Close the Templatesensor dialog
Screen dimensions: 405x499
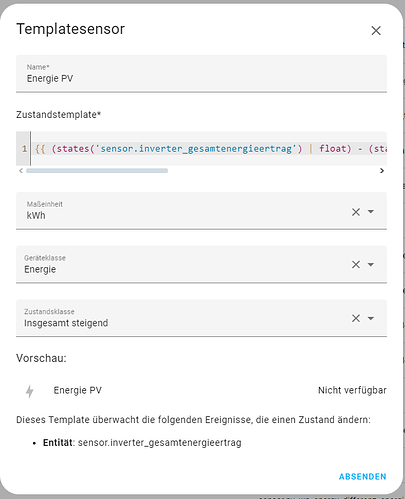pos(376,31)
